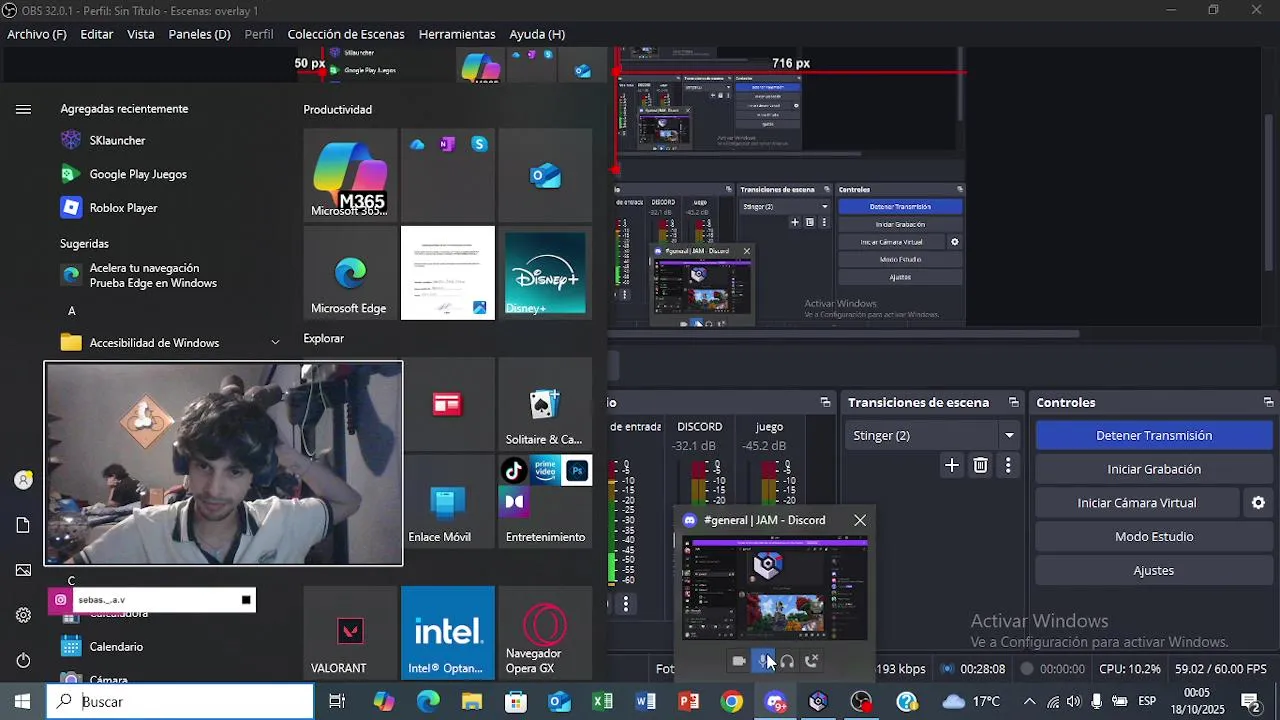Viewport: 1280px width, 720px height.
Task: Toggle deafen headphones in Discord thumbnail toolbar
Action: pos(787,661)
